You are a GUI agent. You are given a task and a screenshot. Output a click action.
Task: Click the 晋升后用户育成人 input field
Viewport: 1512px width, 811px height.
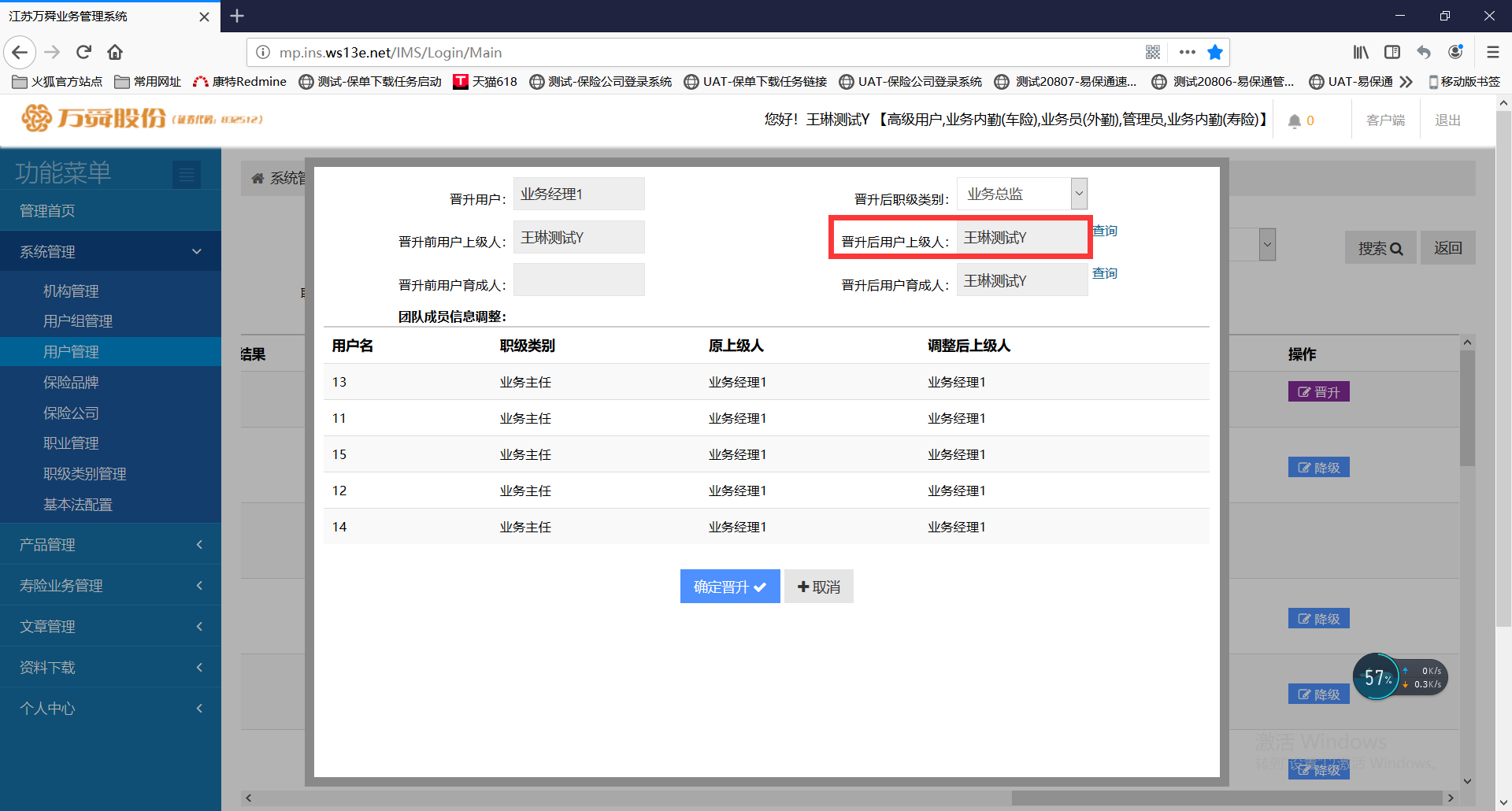point(1021,280)
